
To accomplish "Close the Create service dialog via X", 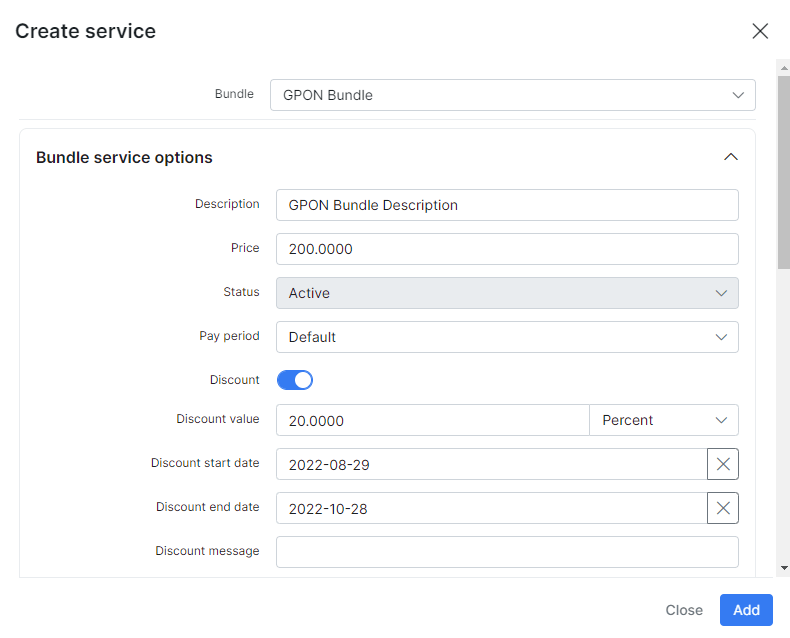I will tap(760, 31).
